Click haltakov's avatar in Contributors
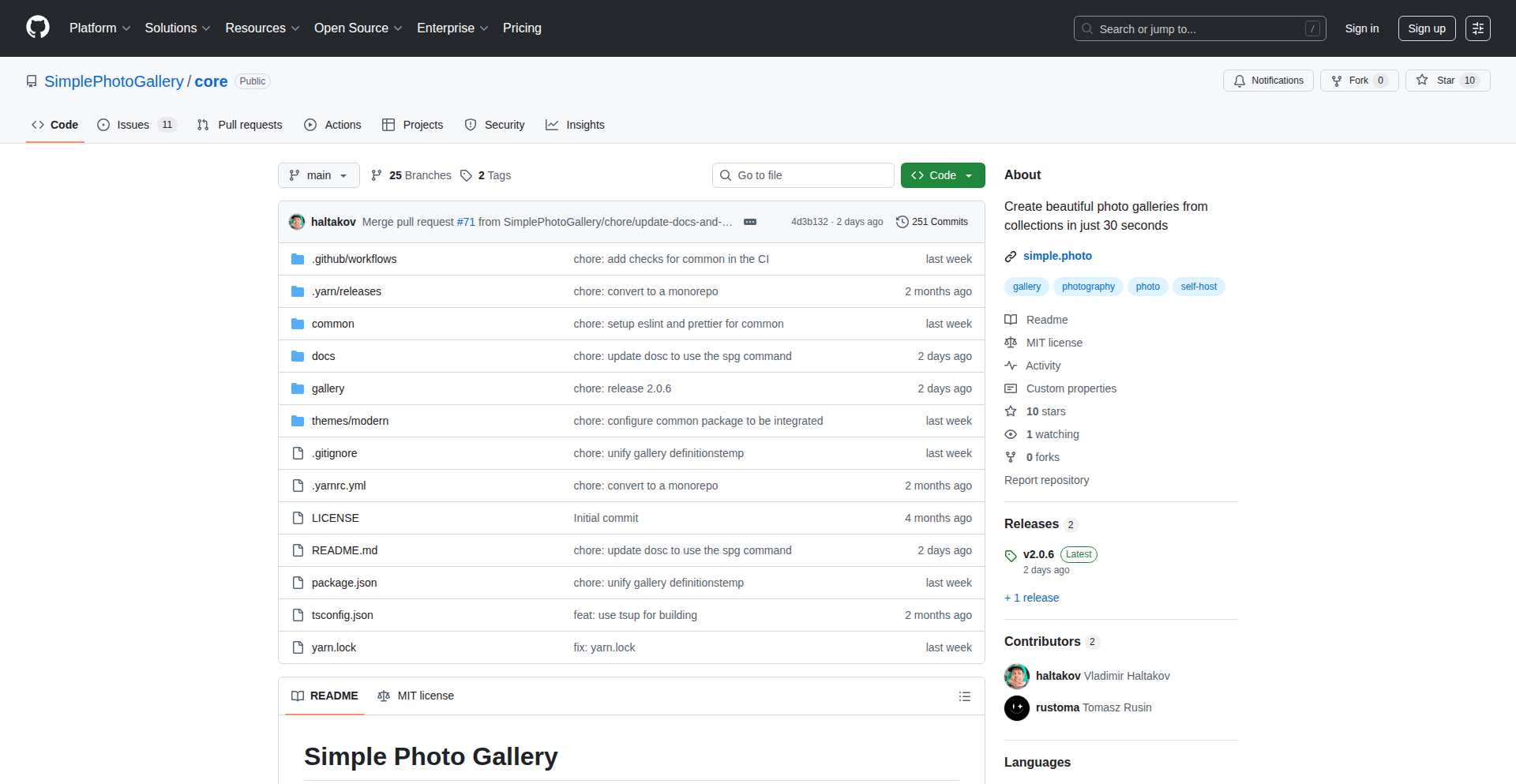 [x=1017, y=676]
